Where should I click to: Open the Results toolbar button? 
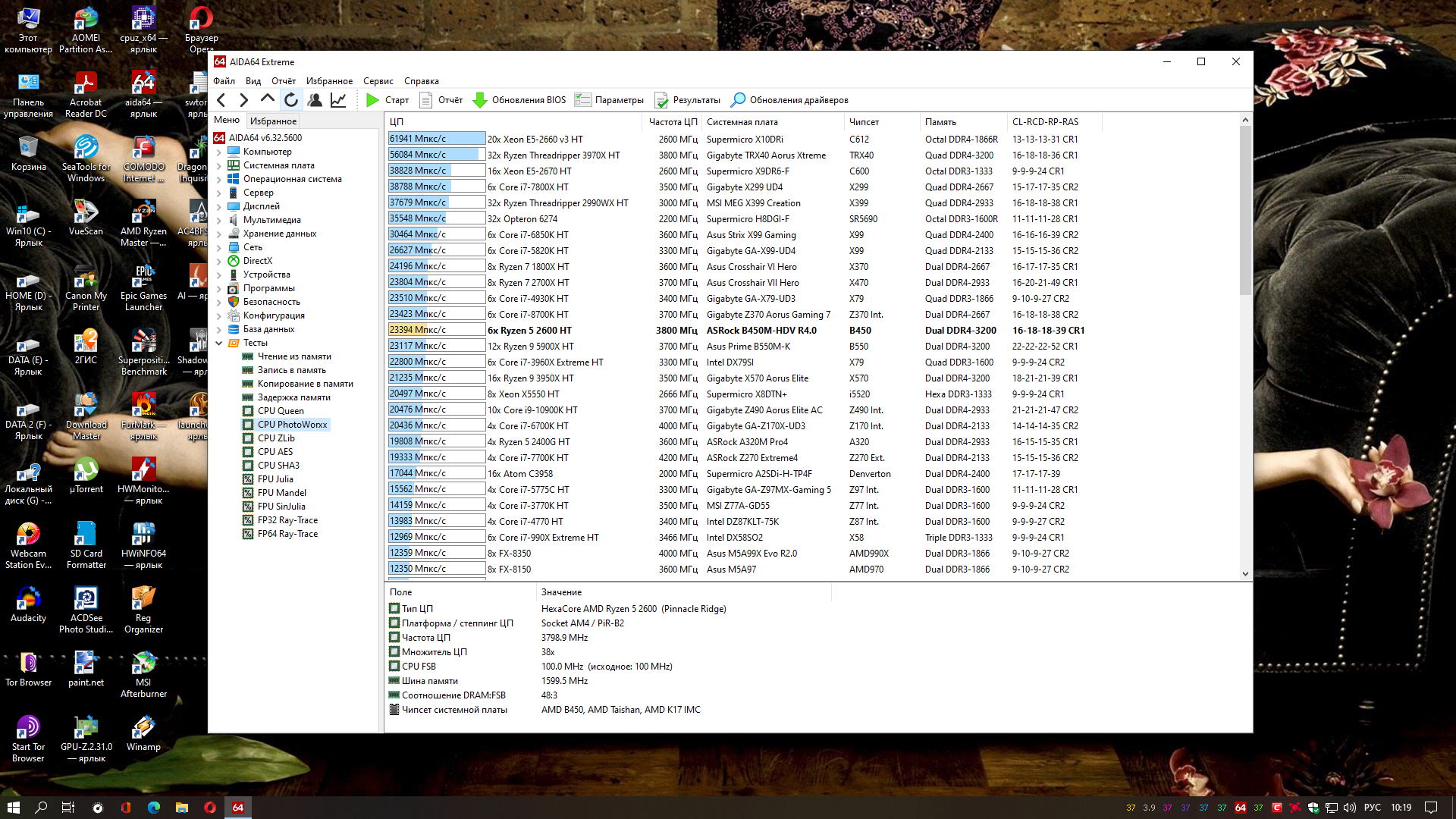coord(688,100)
